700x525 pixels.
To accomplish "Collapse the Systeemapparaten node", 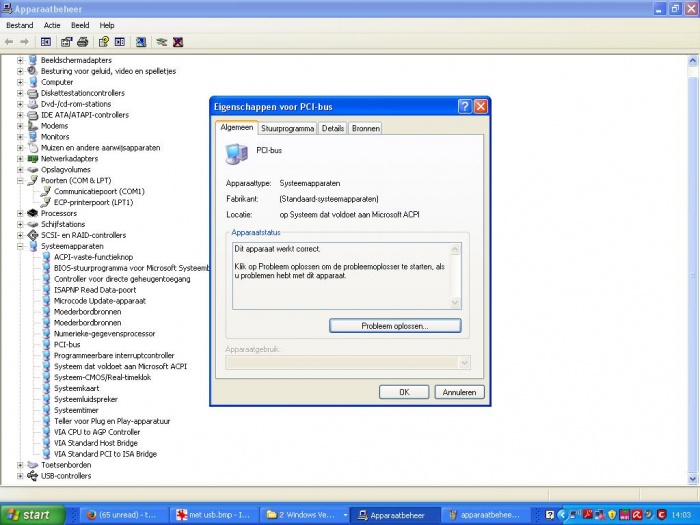I will pos(20,246).
